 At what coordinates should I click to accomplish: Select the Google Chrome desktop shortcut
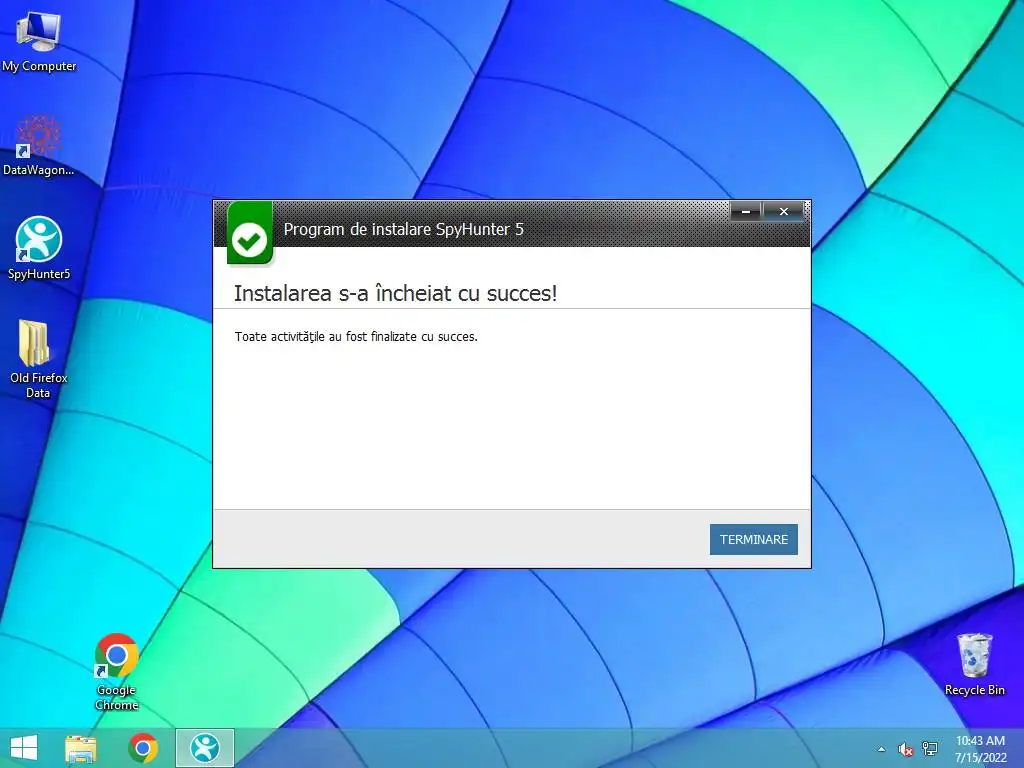point(116,672)
